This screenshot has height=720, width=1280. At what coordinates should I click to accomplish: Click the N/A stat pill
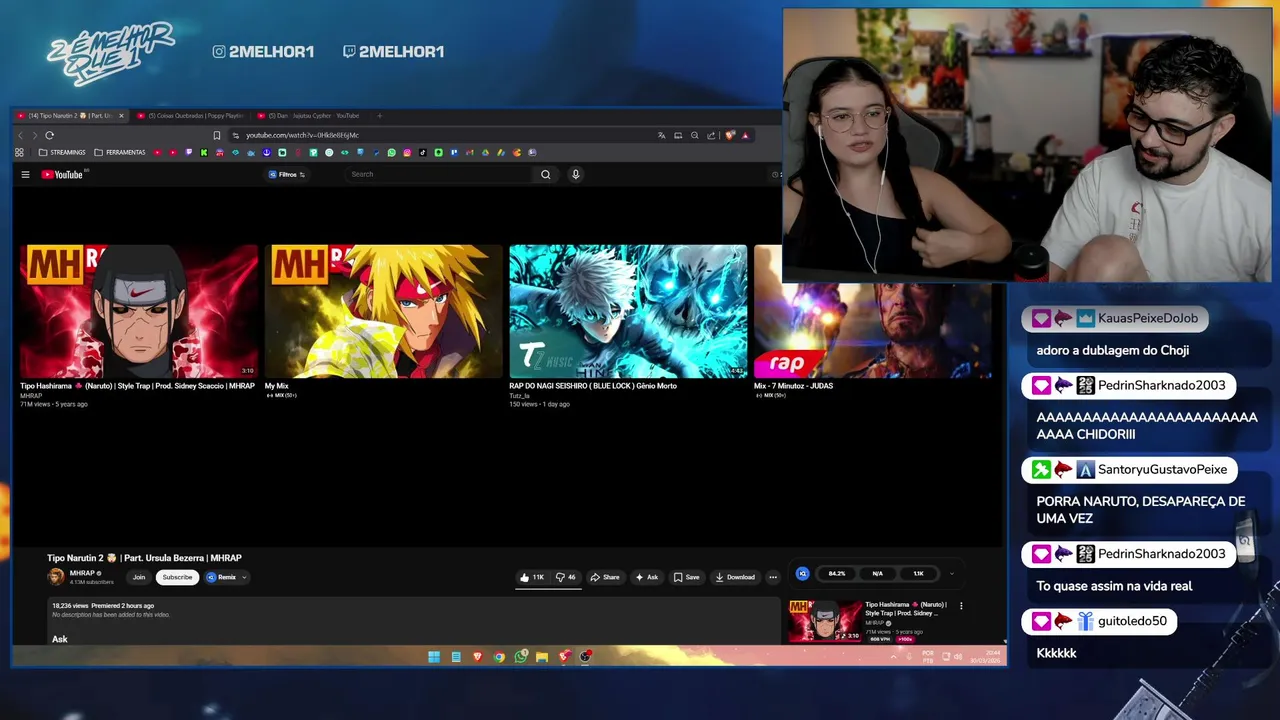click(x=877, y=574)
